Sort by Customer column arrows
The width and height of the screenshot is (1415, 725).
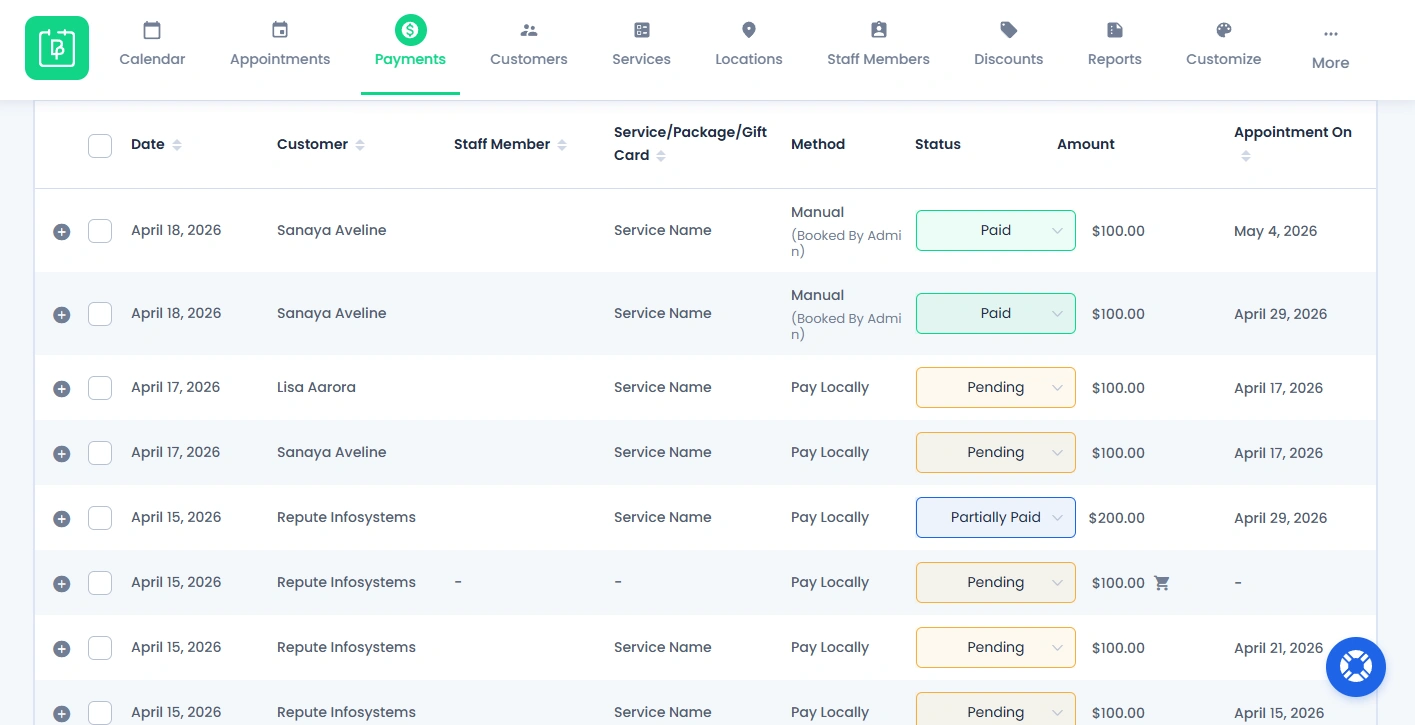click(360, 145)
